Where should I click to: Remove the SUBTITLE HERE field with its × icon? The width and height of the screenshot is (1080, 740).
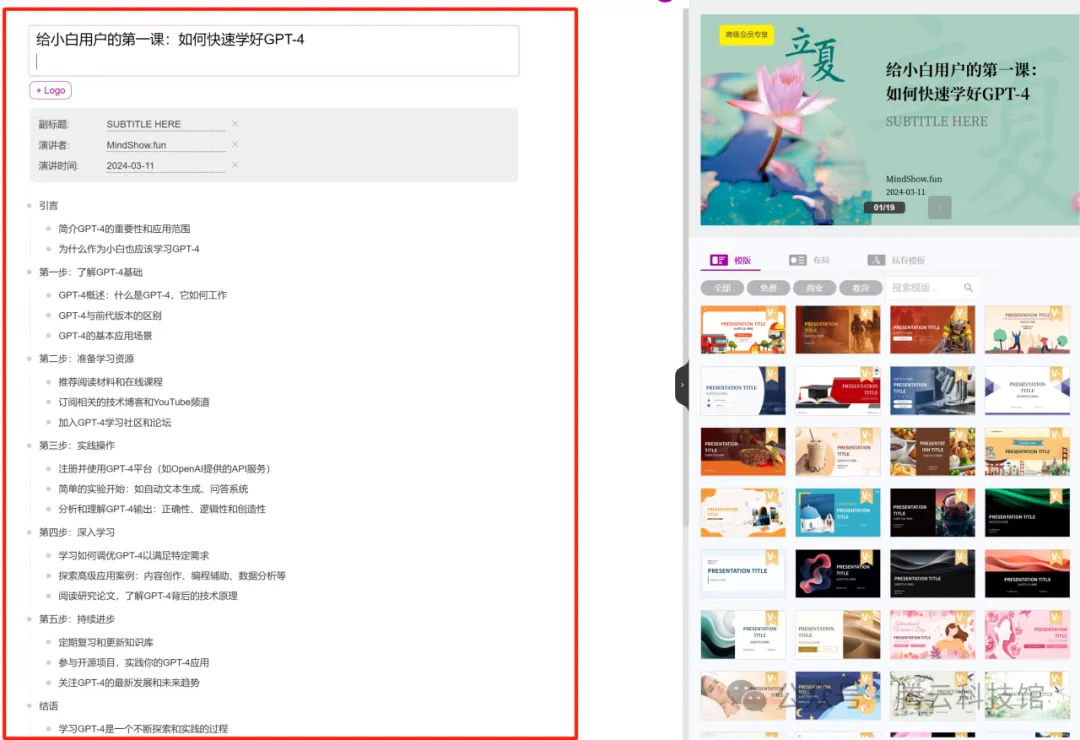click(x=235, y=123)
